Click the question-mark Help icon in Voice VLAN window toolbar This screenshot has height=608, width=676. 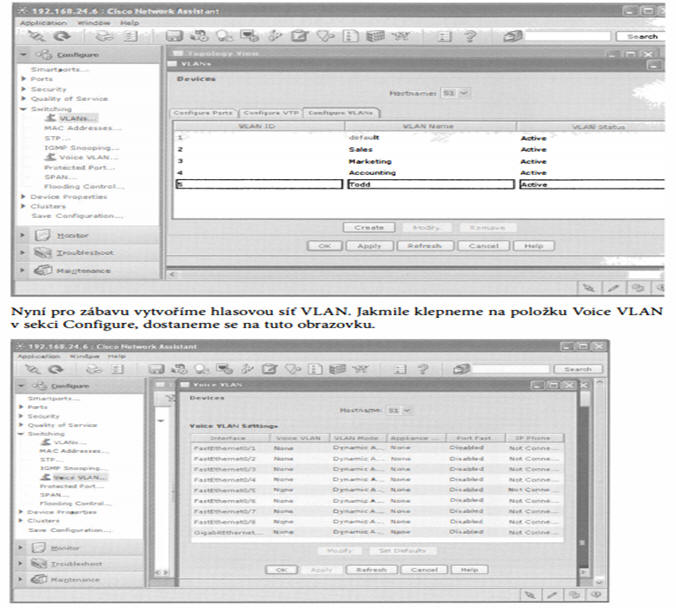tap(423, 369)
